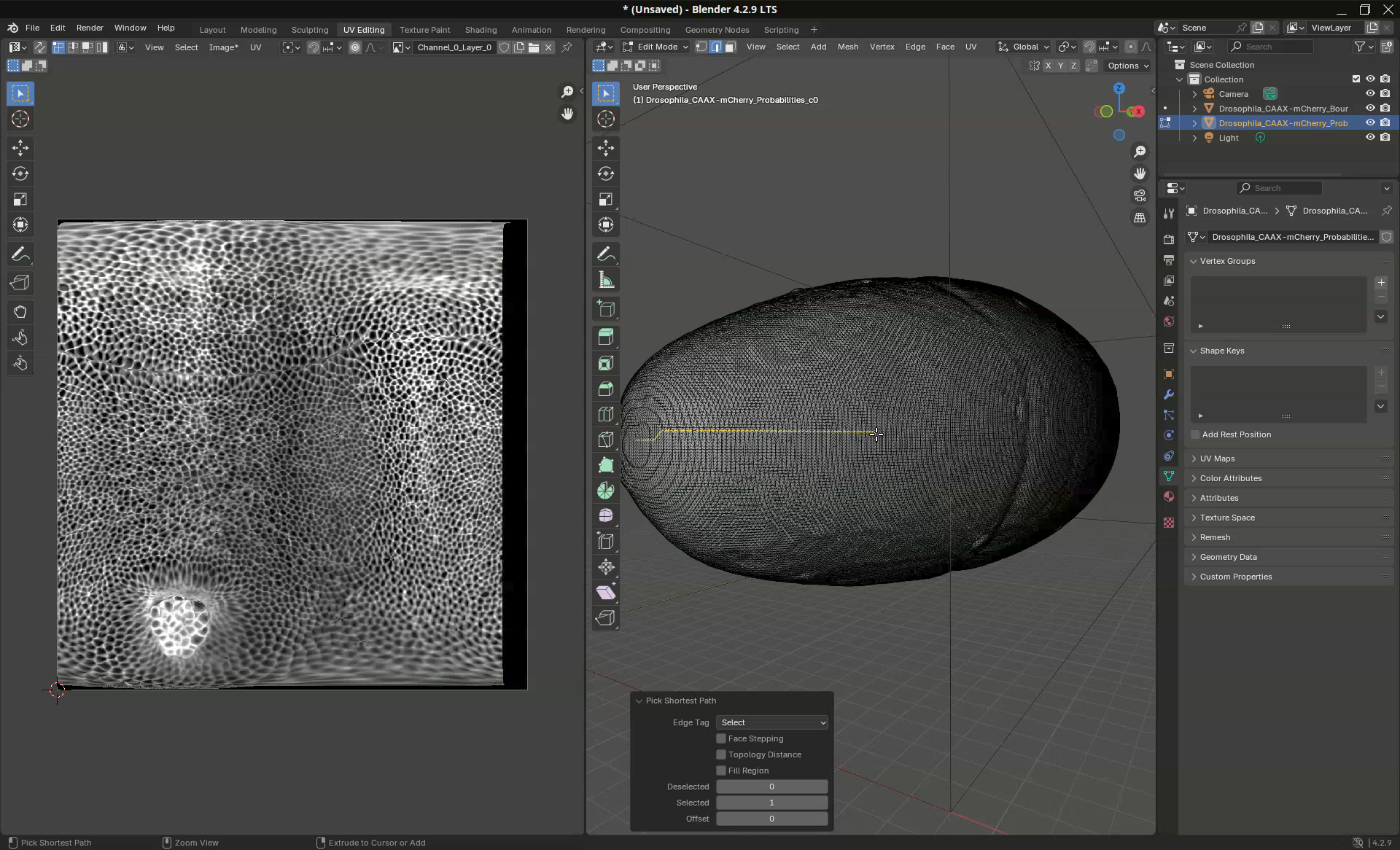Hide the Light object in outliner
1400x850 pixels.
pyautogui.click(x=1370, y=138)
